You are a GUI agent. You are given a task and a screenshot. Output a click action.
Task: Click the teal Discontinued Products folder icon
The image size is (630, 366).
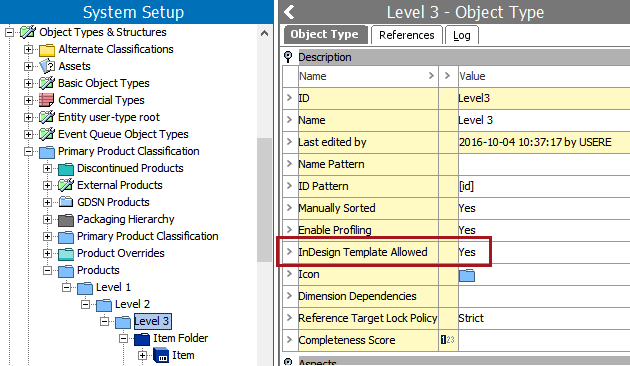(66, 169)
